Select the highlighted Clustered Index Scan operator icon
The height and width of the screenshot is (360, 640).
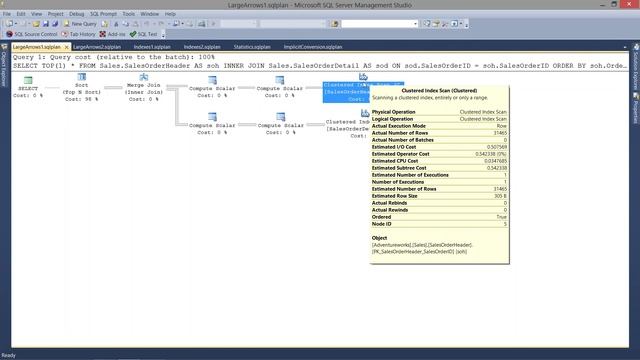click(363, 77)
